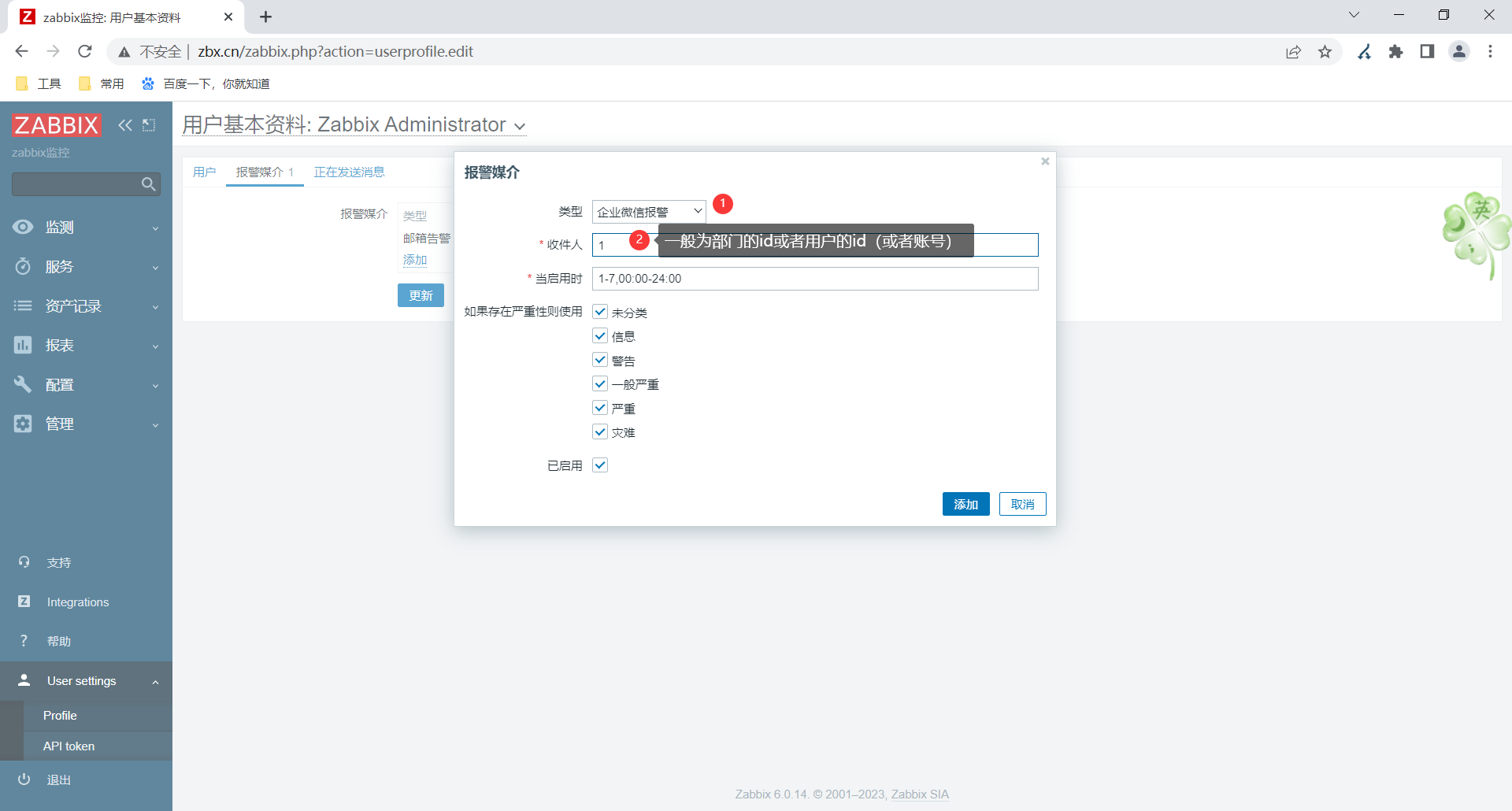Go back with the browser back arrow
Image resolution: width=1512 pixels, height=811 pixels.
[21, 51]
